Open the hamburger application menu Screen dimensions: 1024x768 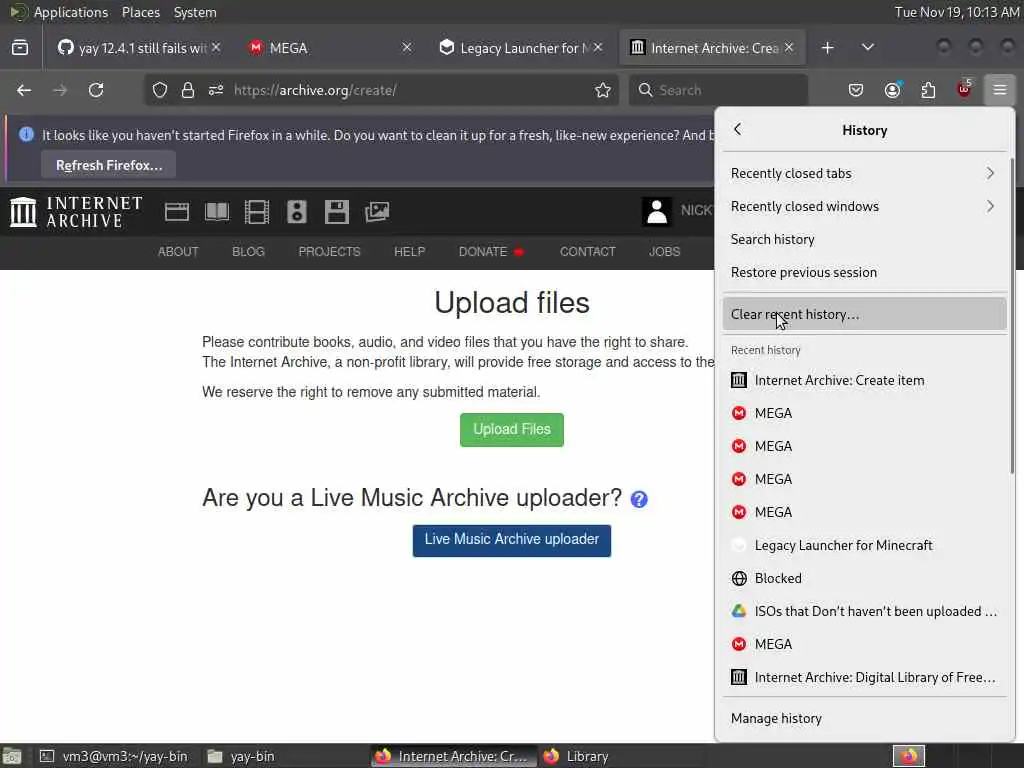click(1000, 90)
